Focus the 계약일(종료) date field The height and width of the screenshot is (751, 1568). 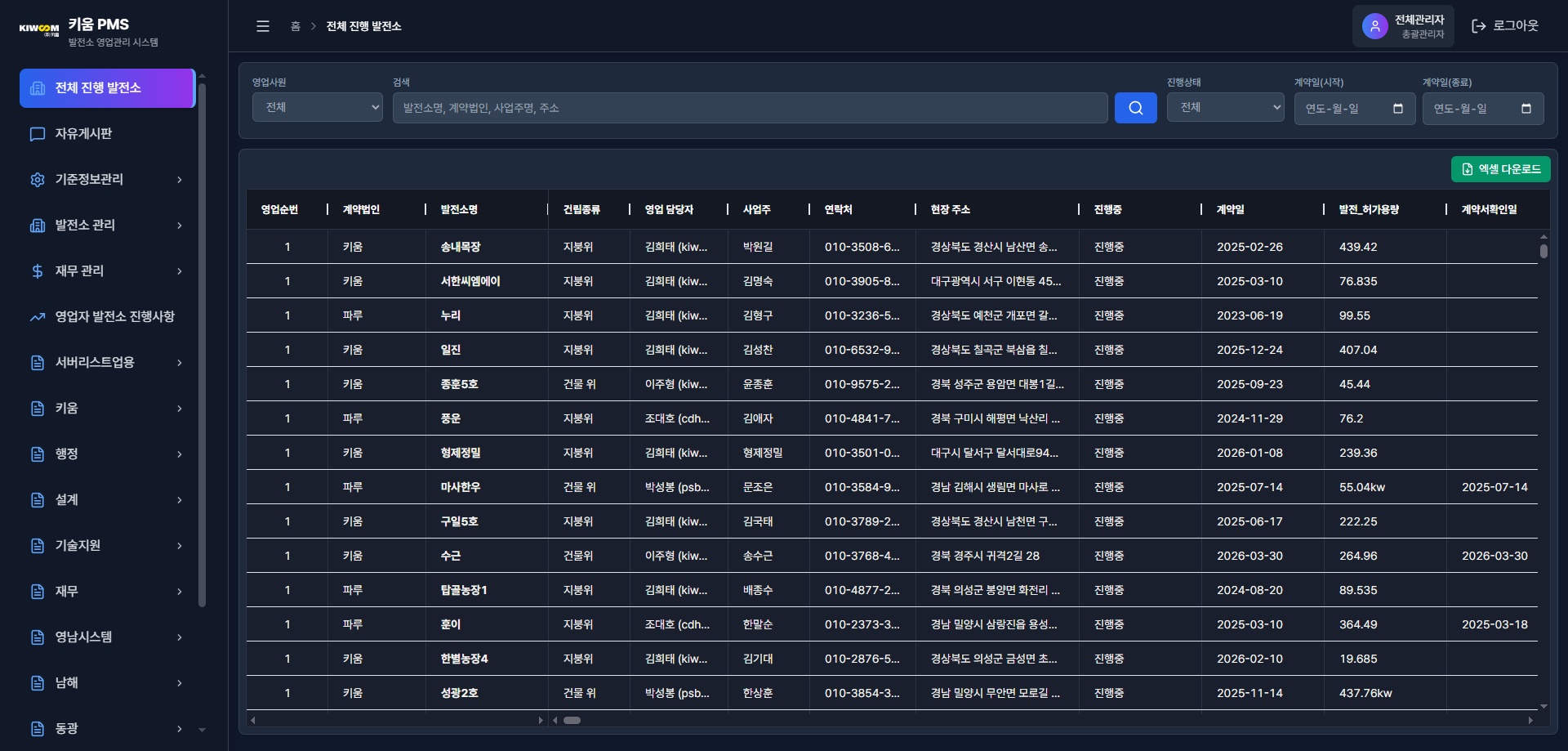tap(1483, 109)
